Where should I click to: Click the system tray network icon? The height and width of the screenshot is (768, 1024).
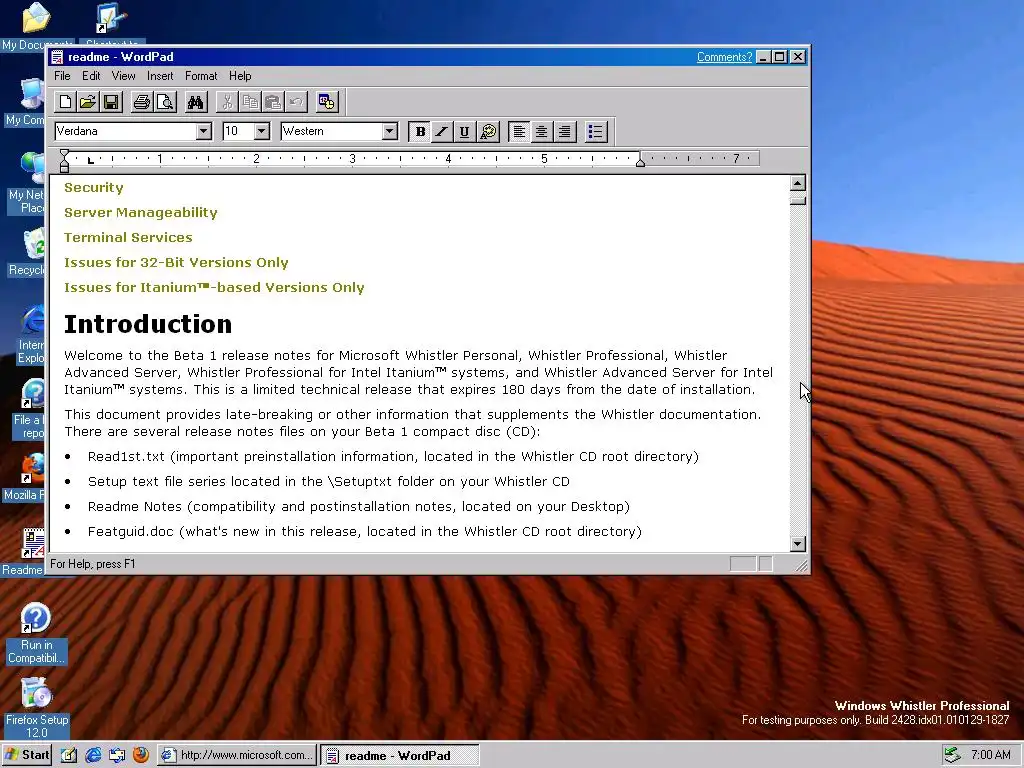[953, 755]
